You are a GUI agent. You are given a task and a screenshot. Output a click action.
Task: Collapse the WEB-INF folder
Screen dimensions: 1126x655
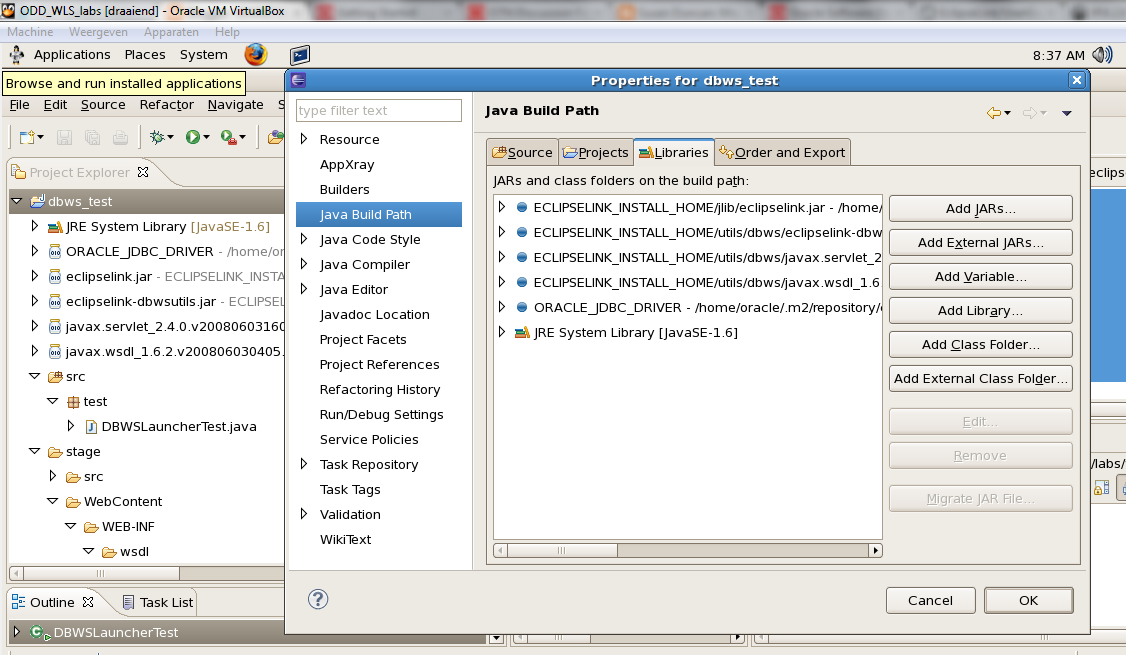[x=70, y=526]
